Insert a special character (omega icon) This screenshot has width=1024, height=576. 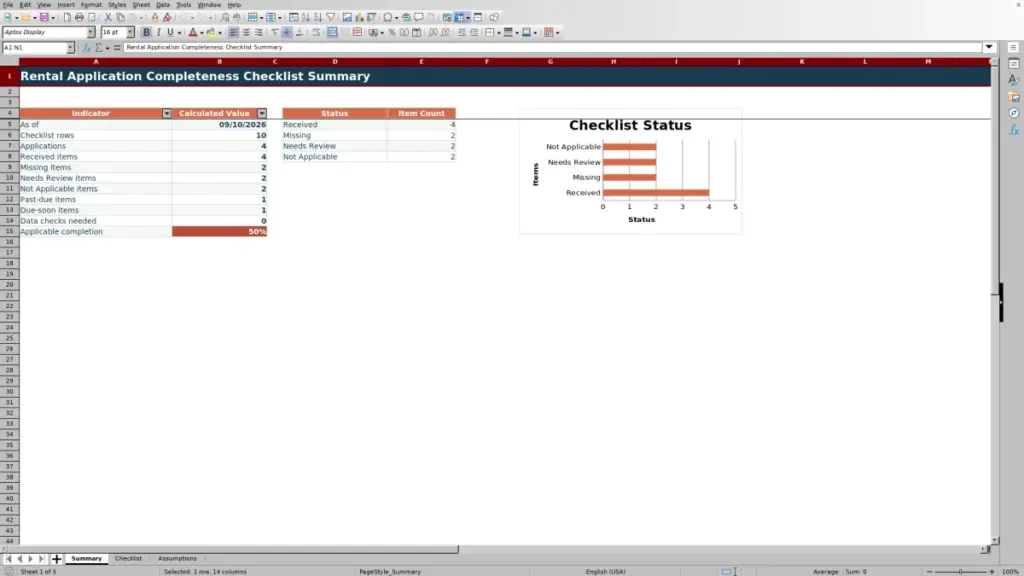point(387,17)
